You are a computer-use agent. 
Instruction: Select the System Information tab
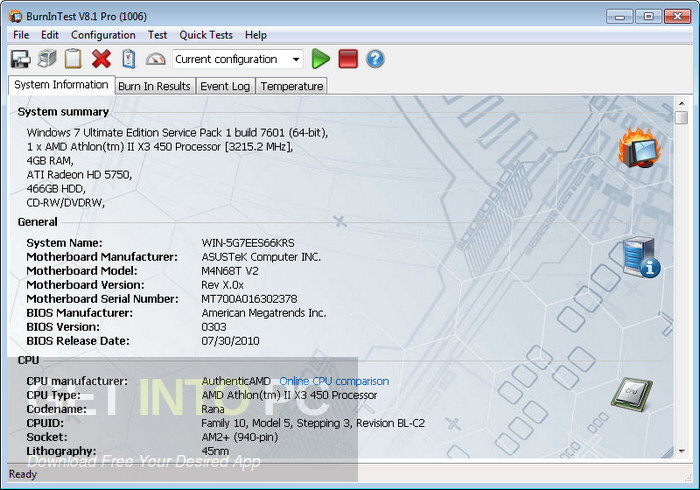(x=61, y=85)
